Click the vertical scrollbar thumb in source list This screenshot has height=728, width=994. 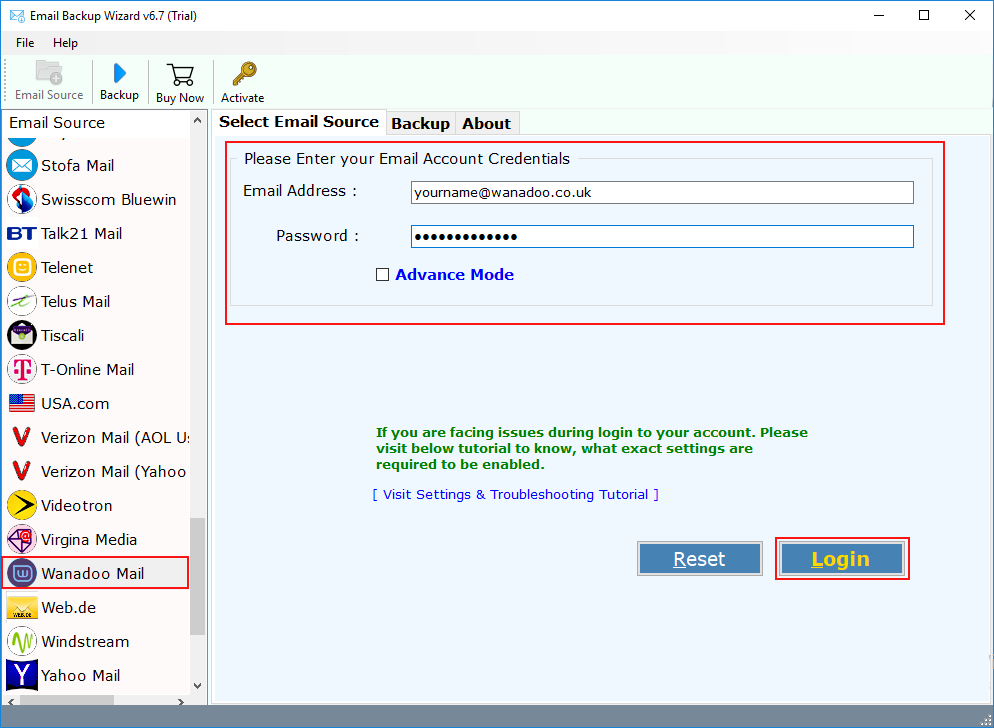coord(198,576)
